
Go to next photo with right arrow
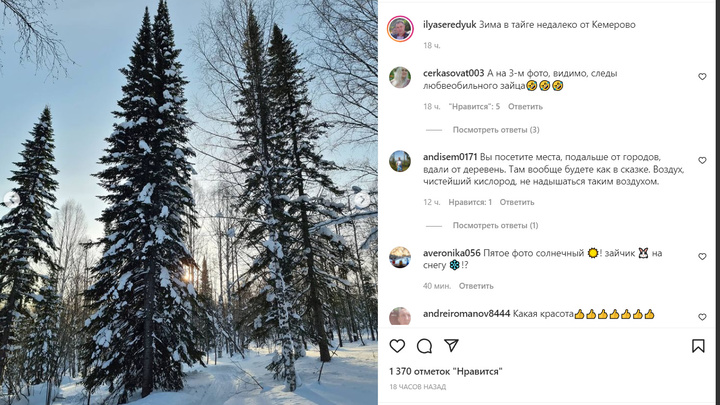click(x=362, y=200)
